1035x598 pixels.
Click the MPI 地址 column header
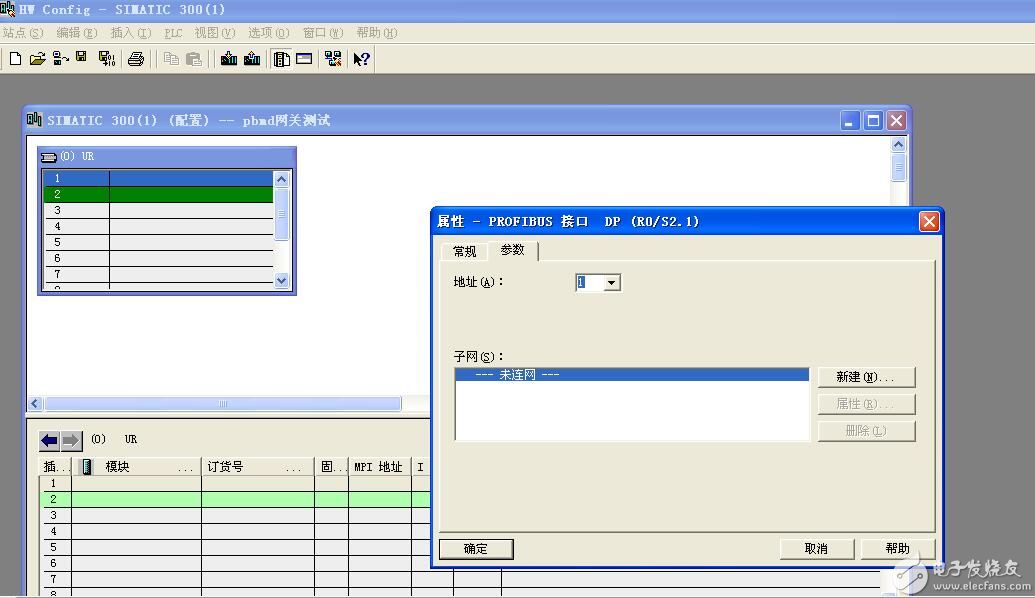[x=380, y=467]
